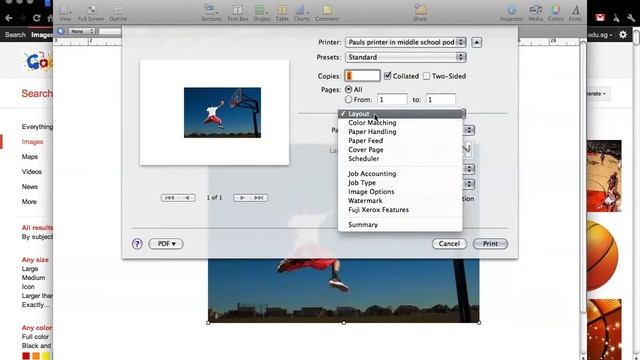Open the PDF dropdown button
Viewport: 640px width, 360px height.
coord(166,244)
